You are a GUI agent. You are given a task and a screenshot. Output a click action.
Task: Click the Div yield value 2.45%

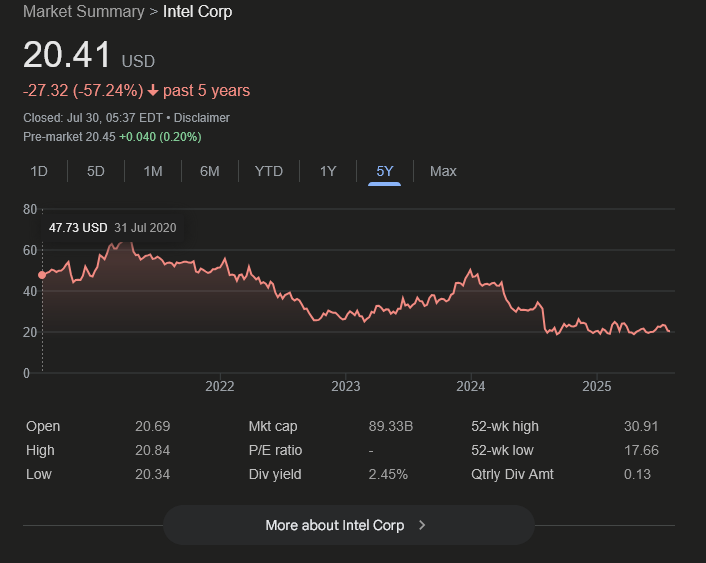(388, 474)
